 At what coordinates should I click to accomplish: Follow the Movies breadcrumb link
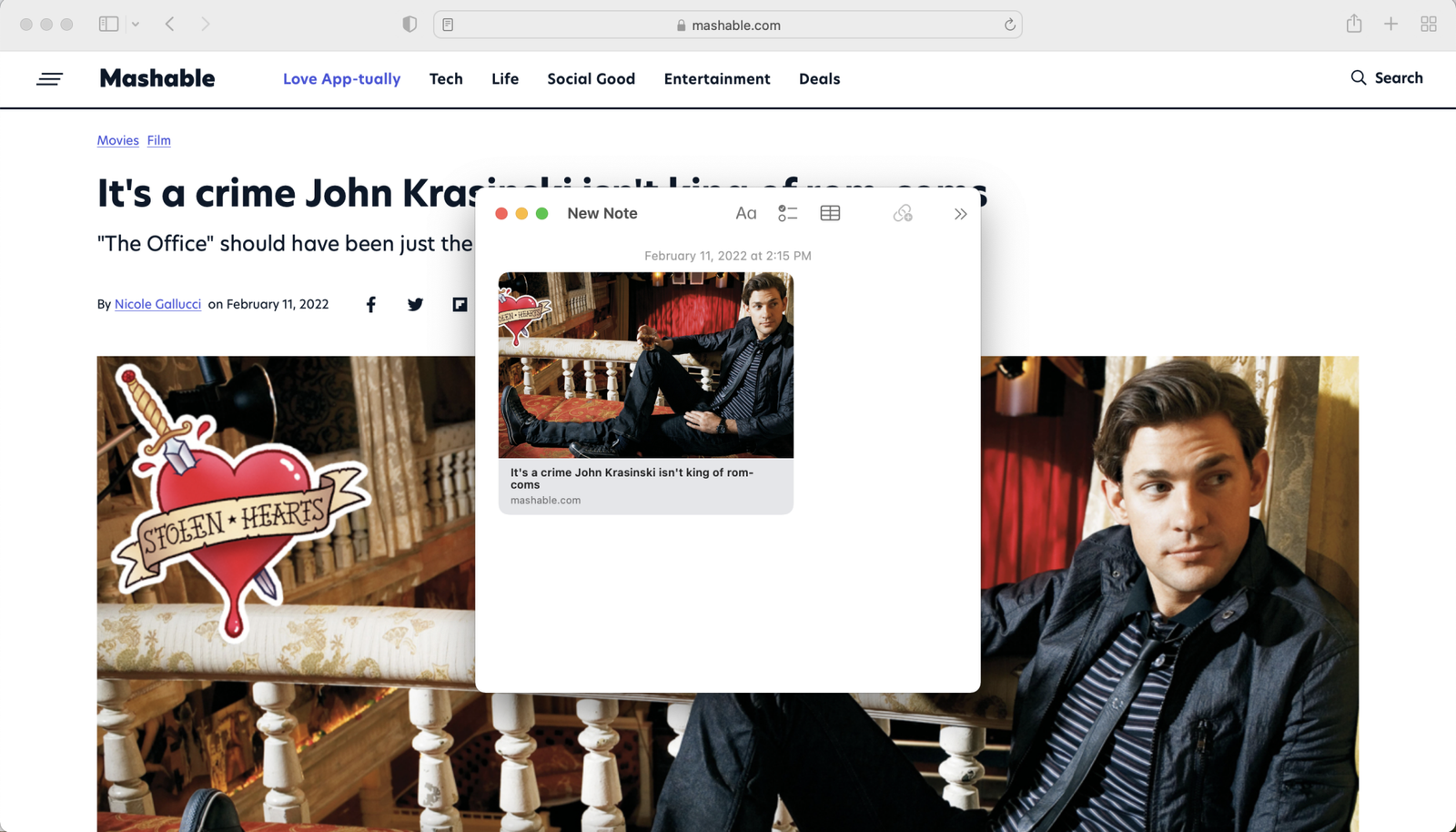pos(118,140)
